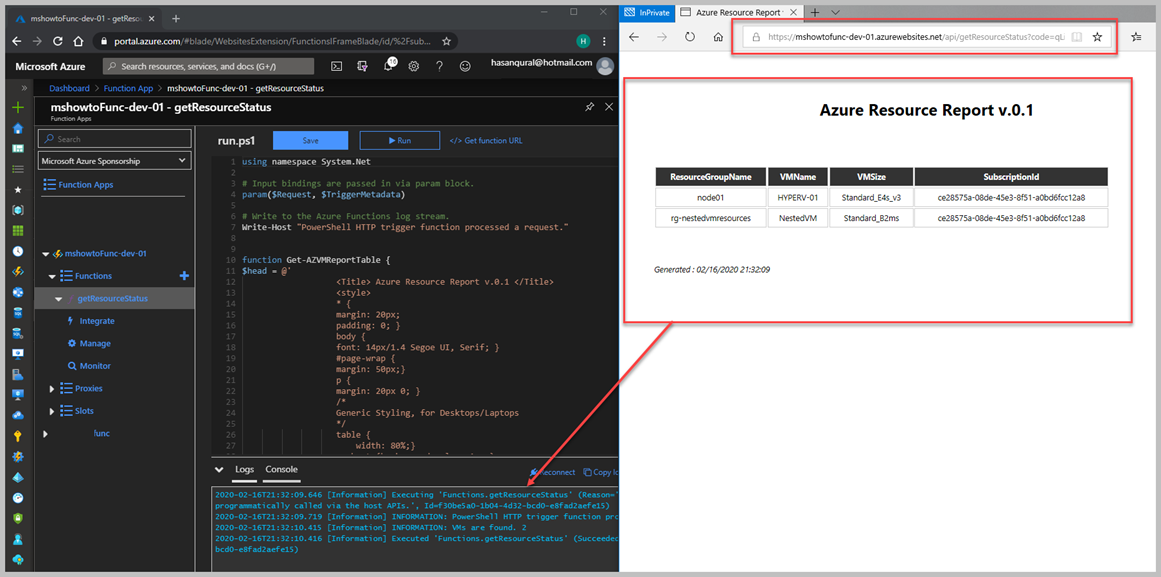Viewport: 1161px width, 577px height.
Task: Open new tab in Edge
Action: click(814, 13)
